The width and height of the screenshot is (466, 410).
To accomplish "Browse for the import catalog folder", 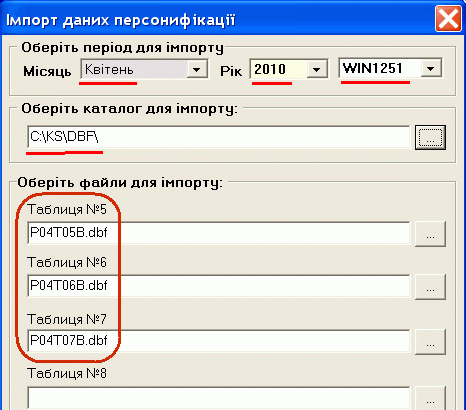I will coord(430,137).
